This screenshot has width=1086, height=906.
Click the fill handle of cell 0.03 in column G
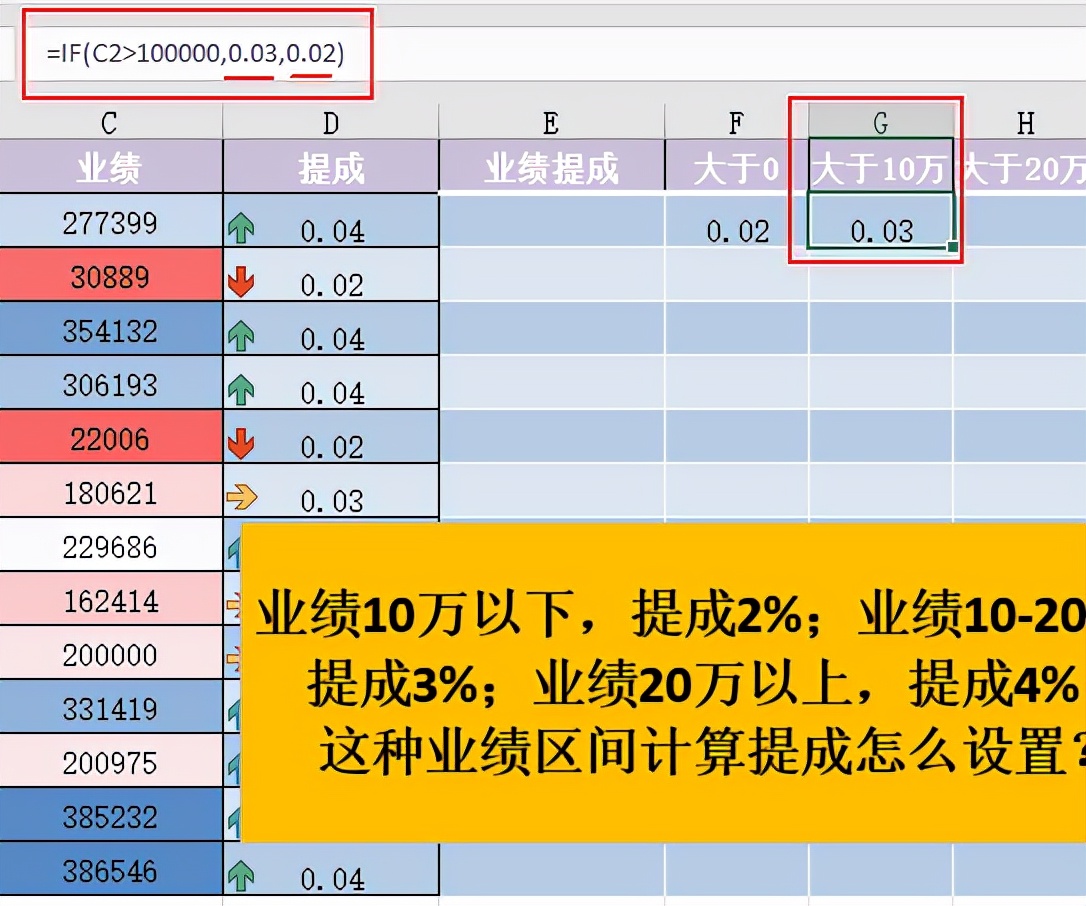tap(953, 247)
